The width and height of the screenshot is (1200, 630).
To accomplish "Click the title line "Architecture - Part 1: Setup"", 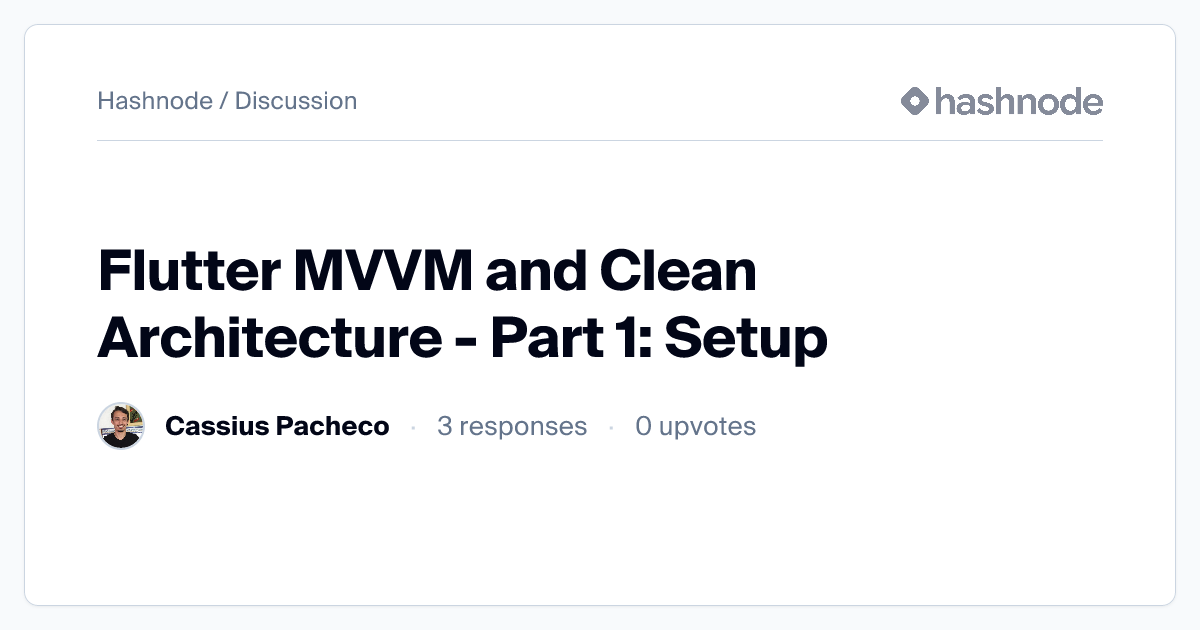I will [462, 338].
